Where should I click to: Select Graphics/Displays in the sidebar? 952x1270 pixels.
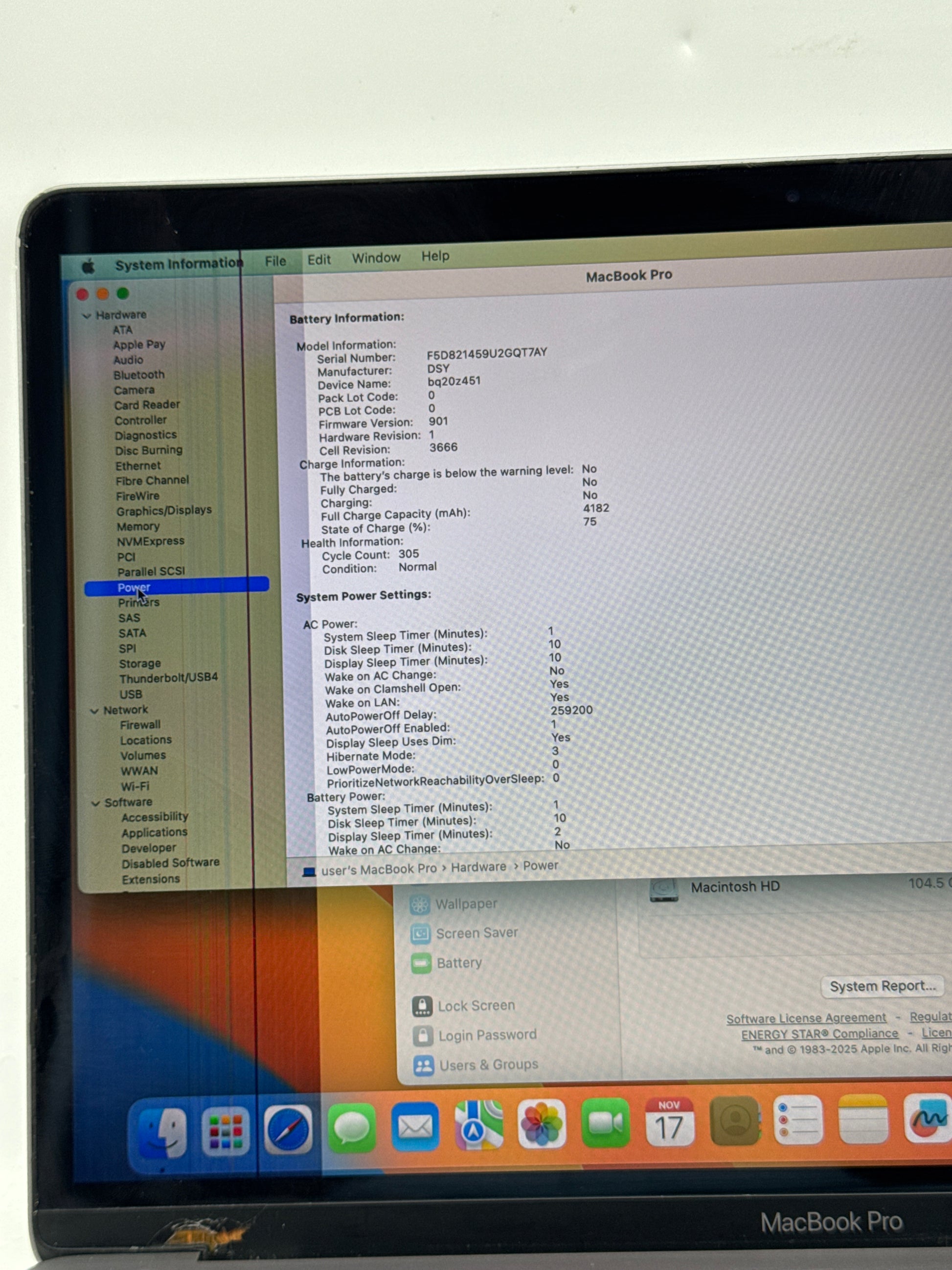(163, 510)
